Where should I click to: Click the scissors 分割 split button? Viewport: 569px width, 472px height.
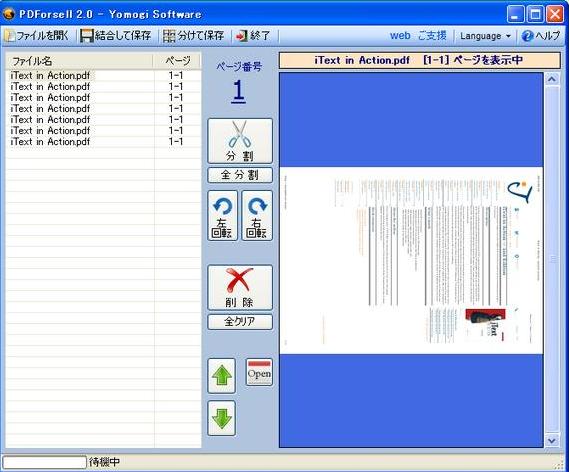240,141
